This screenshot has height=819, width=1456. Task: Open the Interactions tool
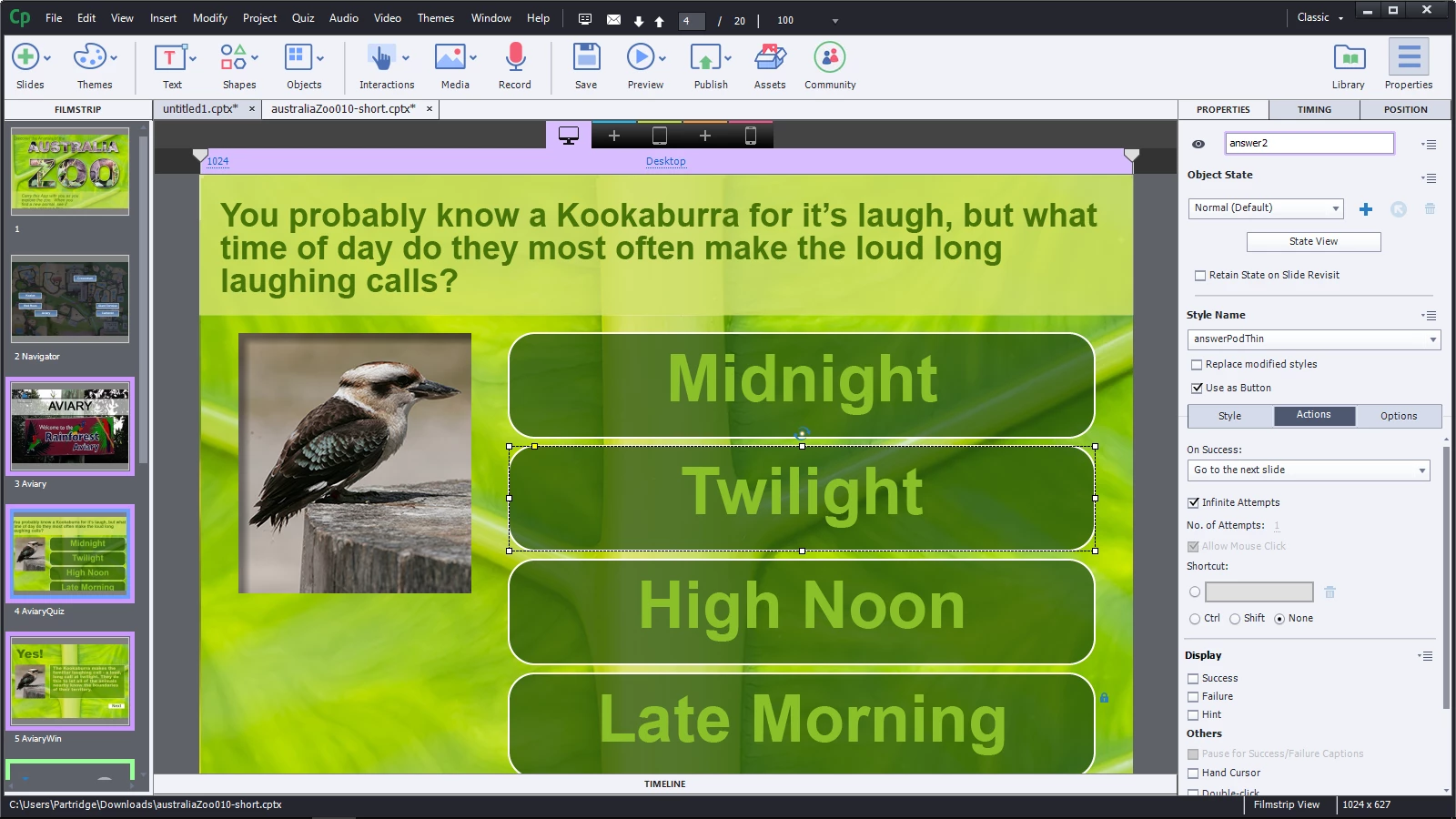click(387, 66)
